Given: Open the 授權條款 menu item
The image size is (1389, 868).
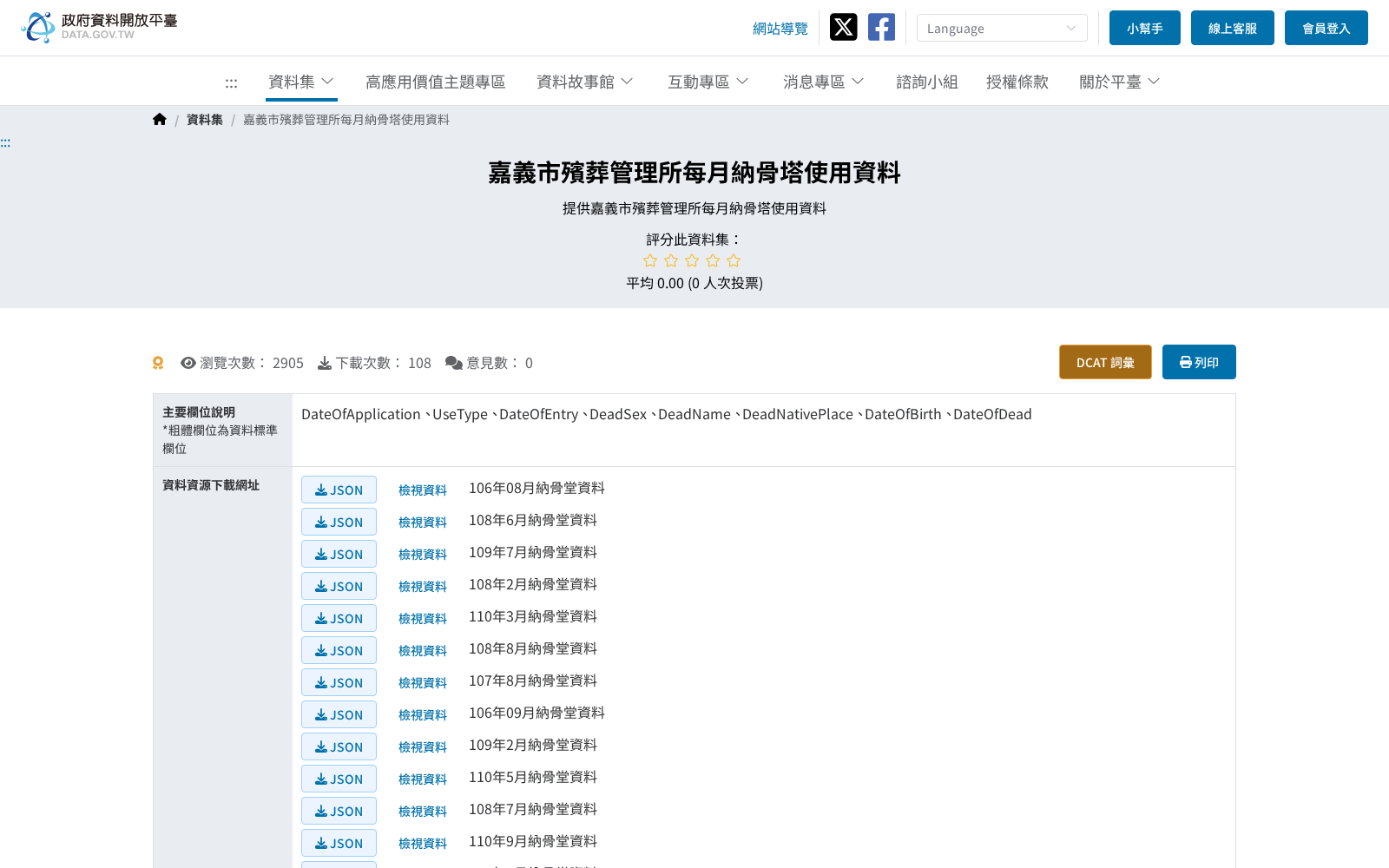Looking at the screenshot, I should (1017, 82).
